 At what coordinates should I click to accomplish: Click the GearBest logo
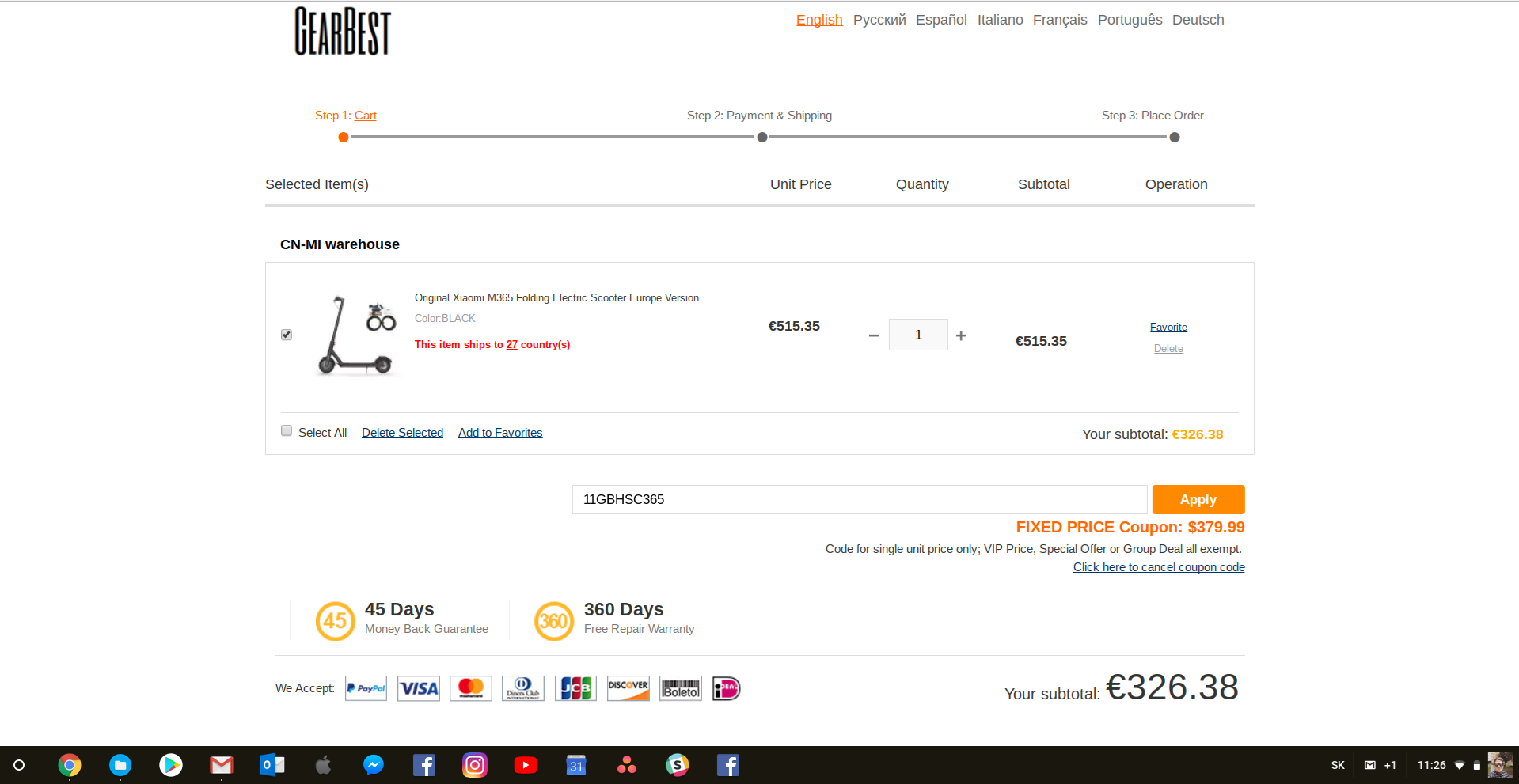click(x=343, y=31)
